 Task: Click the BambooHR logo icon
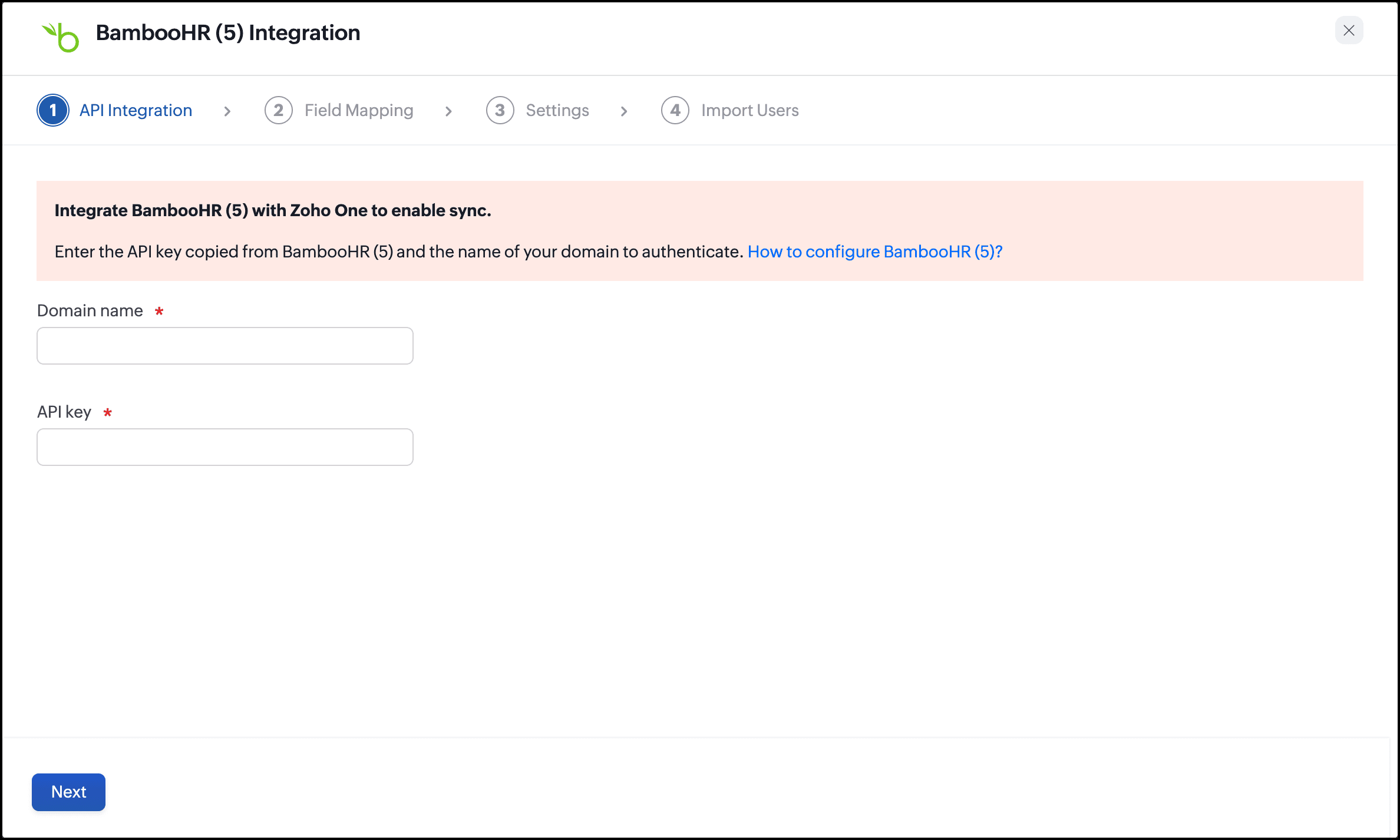pos(61,37)
